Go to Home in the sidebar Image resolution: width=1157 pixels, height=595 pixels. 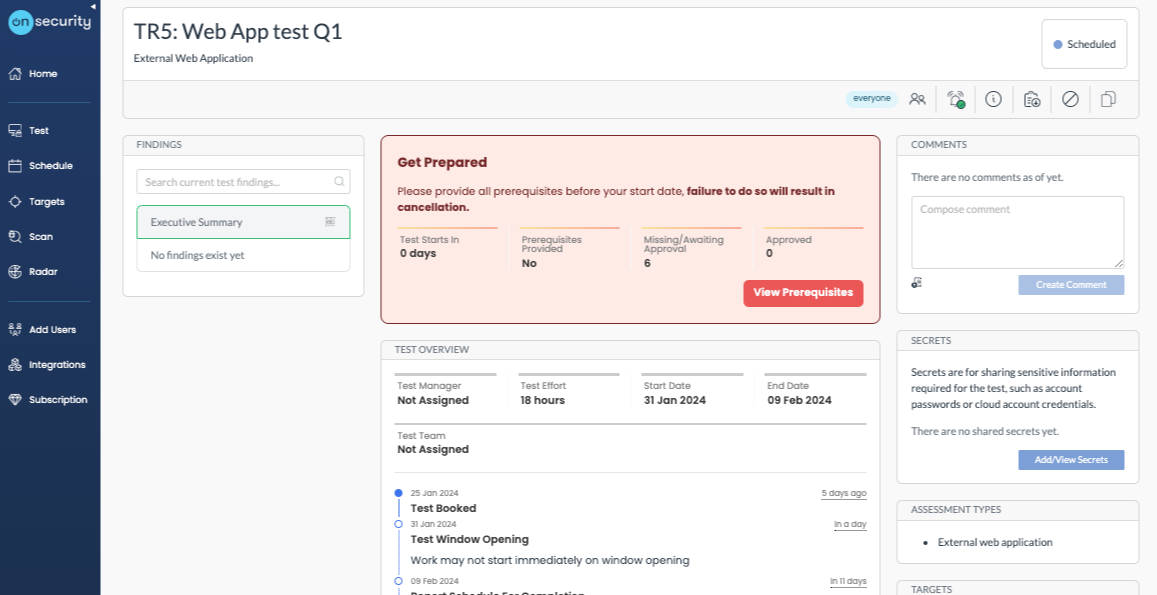pos(43,74)
